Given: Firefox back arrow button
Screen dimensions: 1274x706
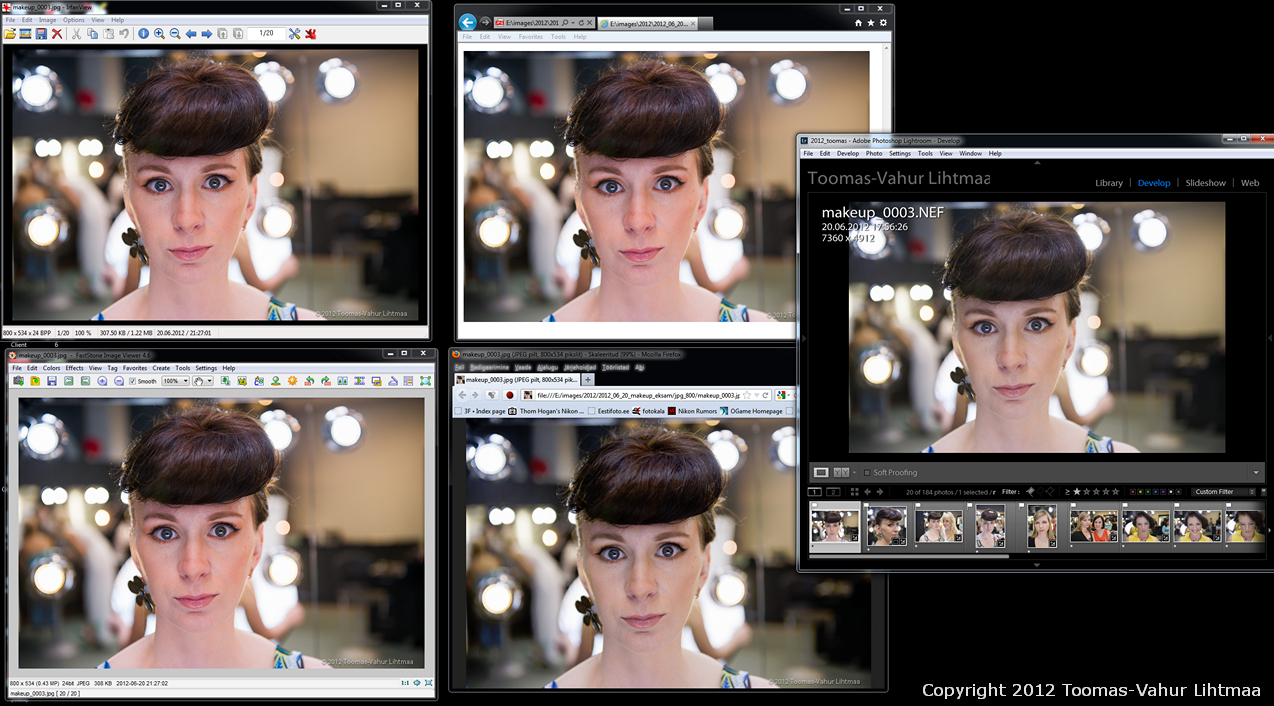Looking at the screenshot, I should [x=462, y=395].
